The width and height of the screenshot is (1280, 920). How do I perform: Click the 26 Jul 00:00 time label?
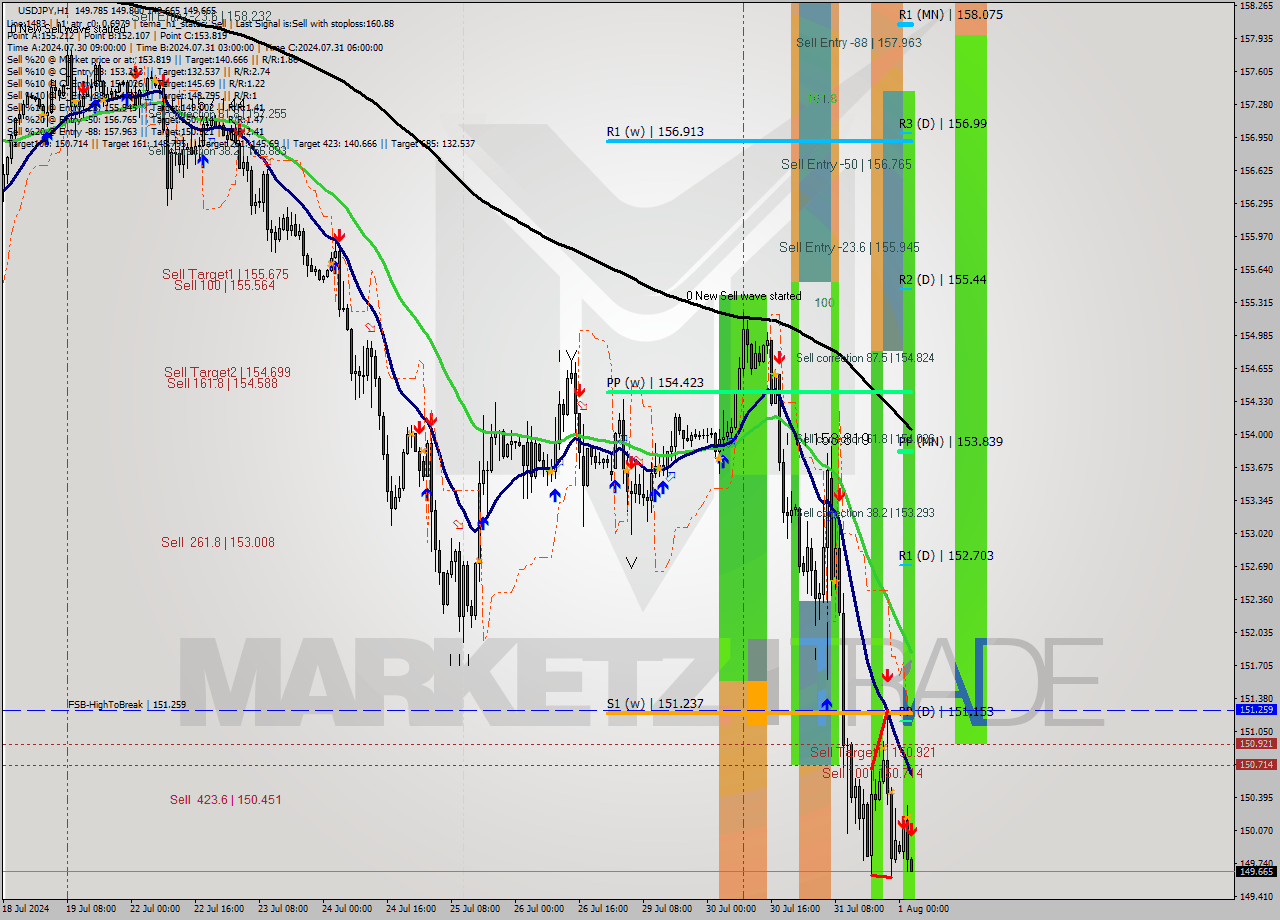click(539, 909)
